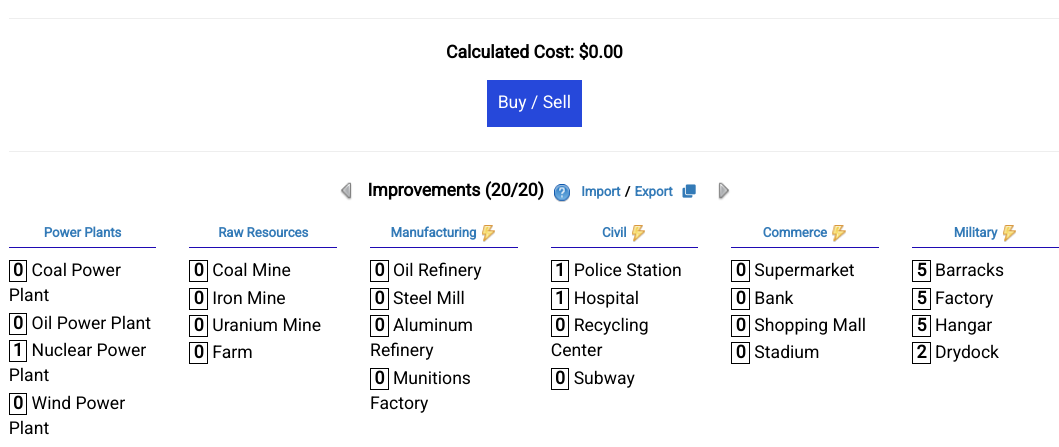1059x447 pixels.
Task: Open the Import link
Action: 600,192
